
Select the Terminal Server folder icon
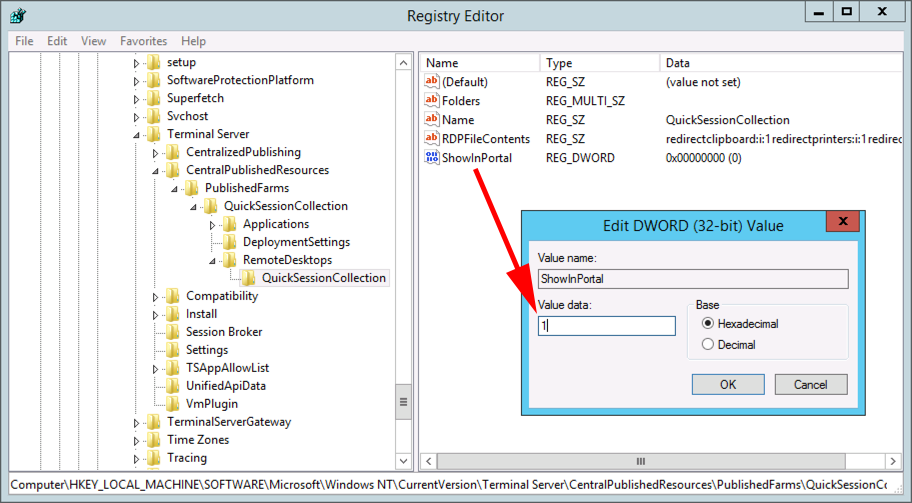[154, 134]
